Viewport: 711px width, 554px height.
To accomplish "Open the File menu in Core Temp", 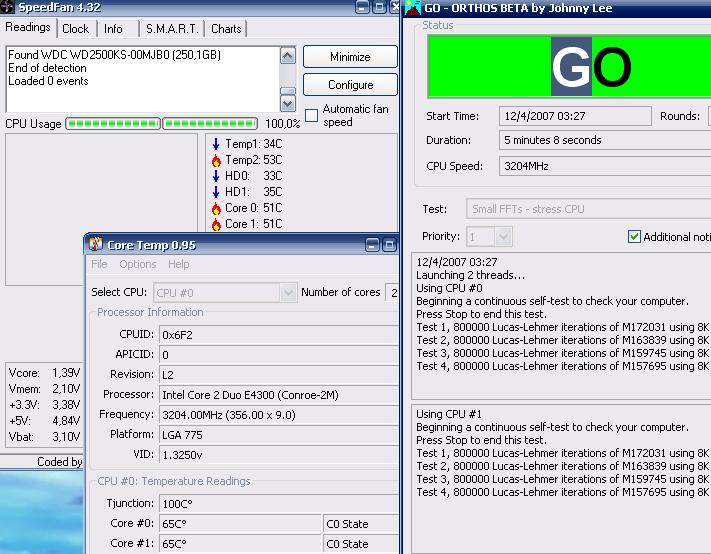I will tap(99, 264).
